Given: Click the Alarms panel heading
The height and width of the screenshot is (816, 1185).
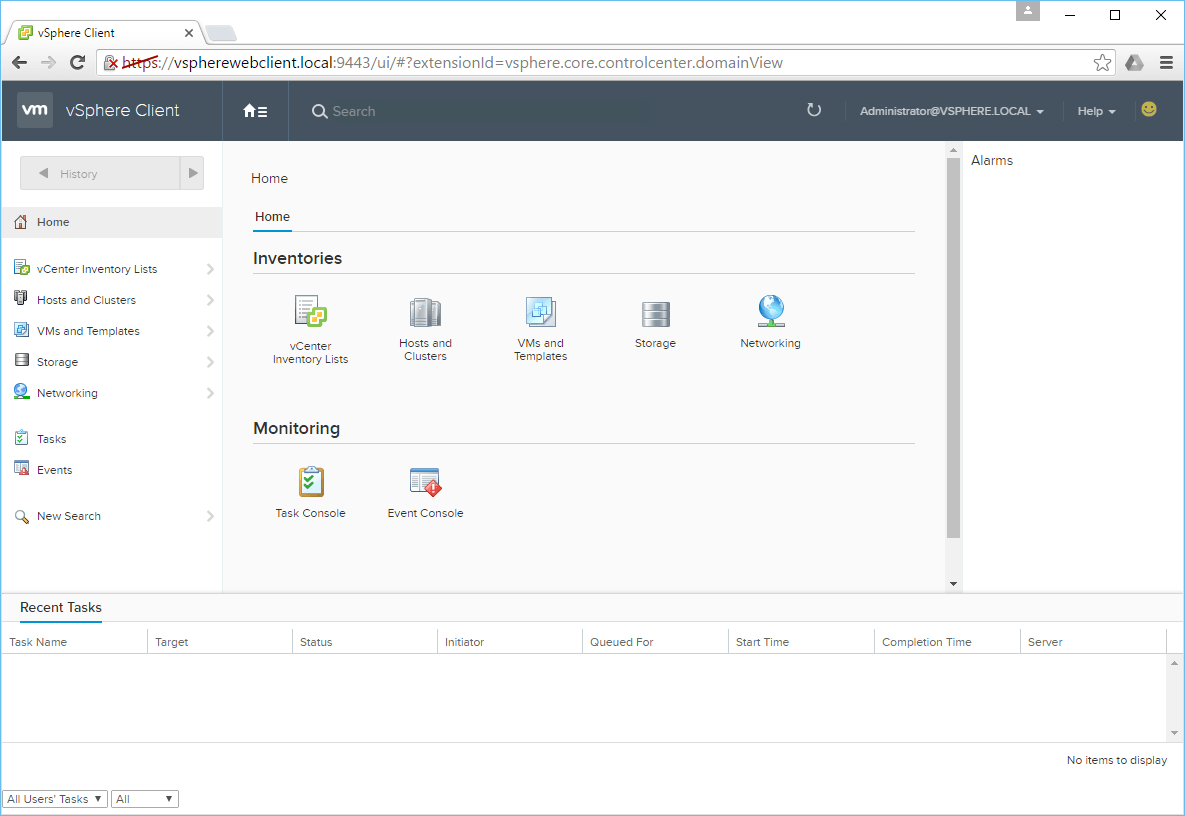Looking at the screenshot, I should coord(992,160).
